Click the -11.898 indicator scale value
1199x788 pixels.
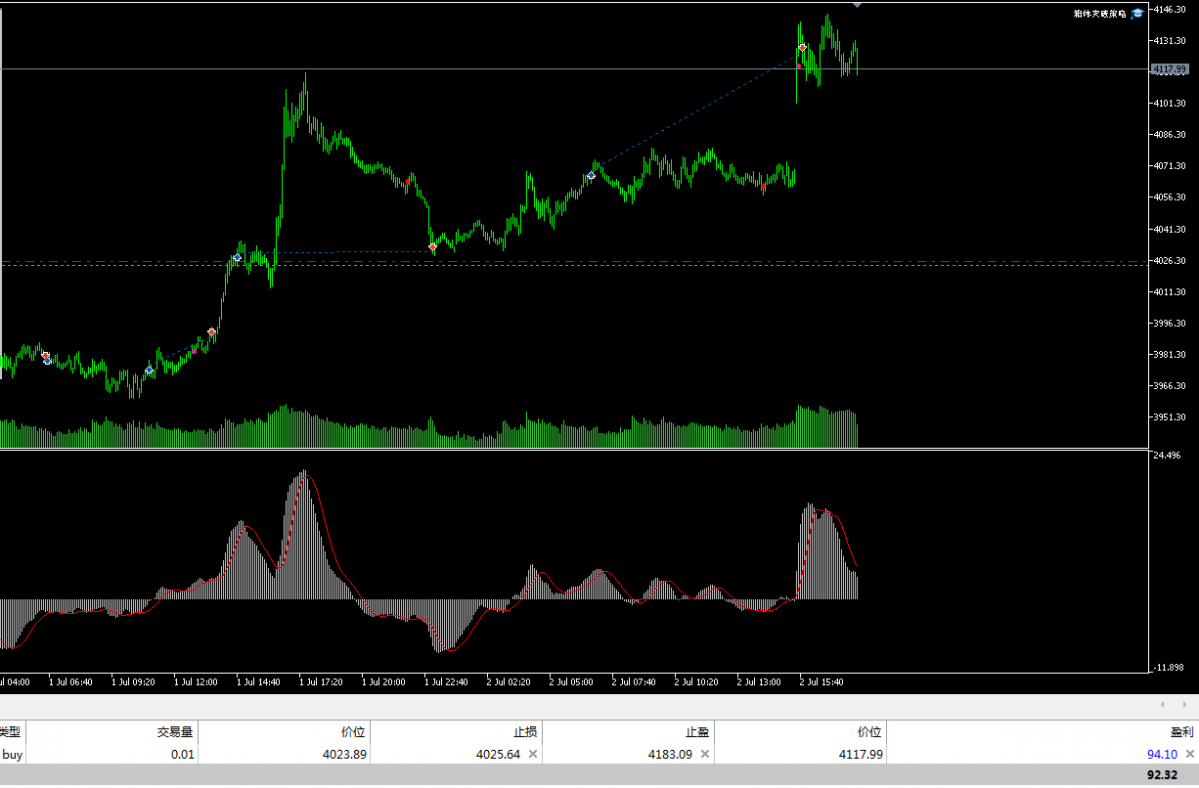click(1168, 668)
